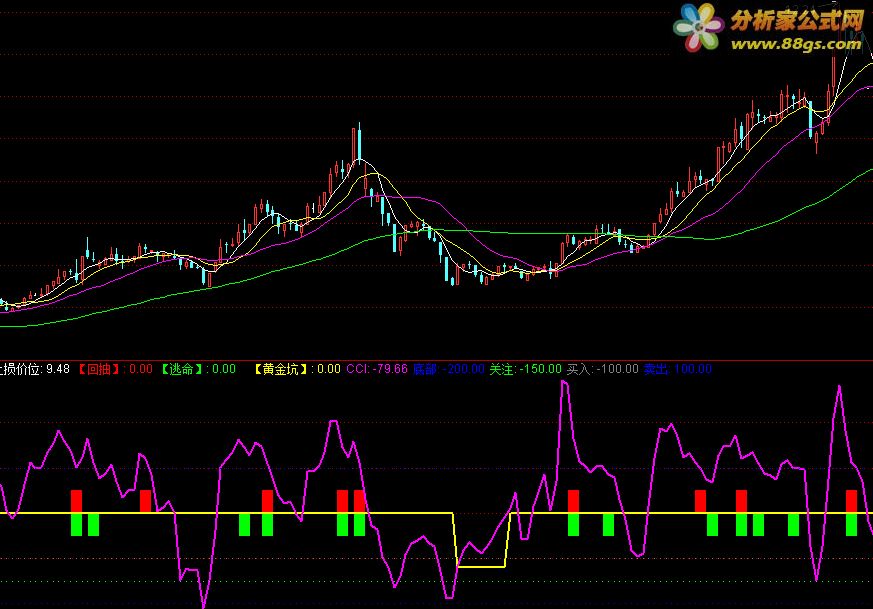This screenshot has width=873, height=609.
Task: Click the 损价位: 9.48 stop-loss value label
Action: tap(35, 369)
